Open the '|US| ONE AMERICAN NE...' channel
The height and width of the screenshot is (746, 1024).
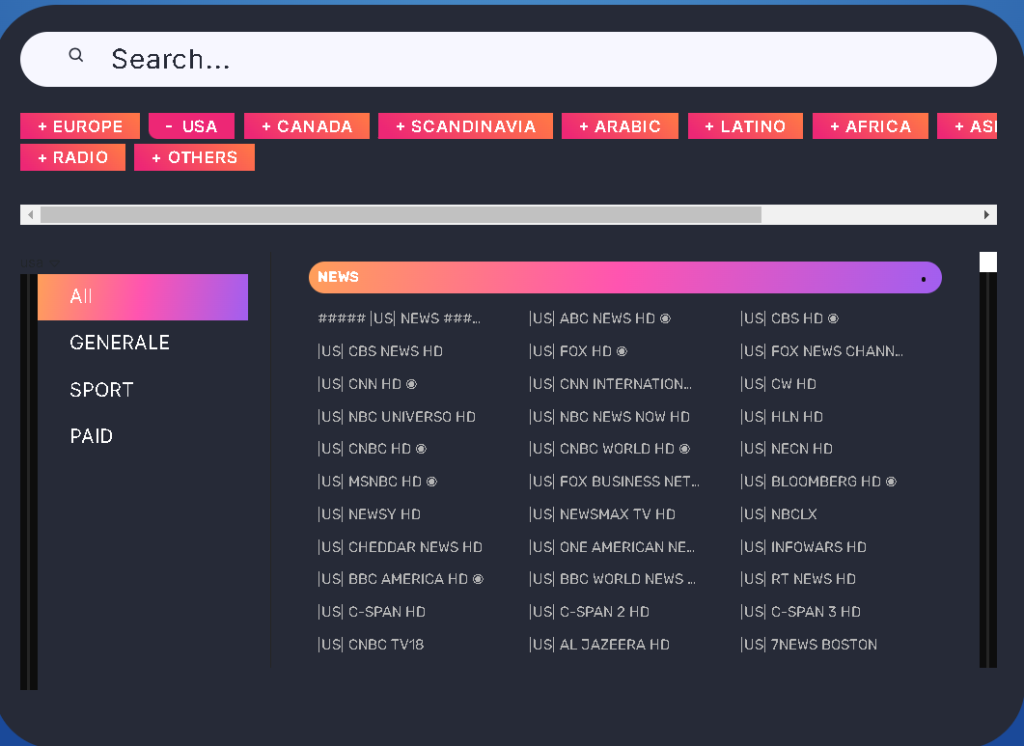pyautogui.click(x=612, y=547)
